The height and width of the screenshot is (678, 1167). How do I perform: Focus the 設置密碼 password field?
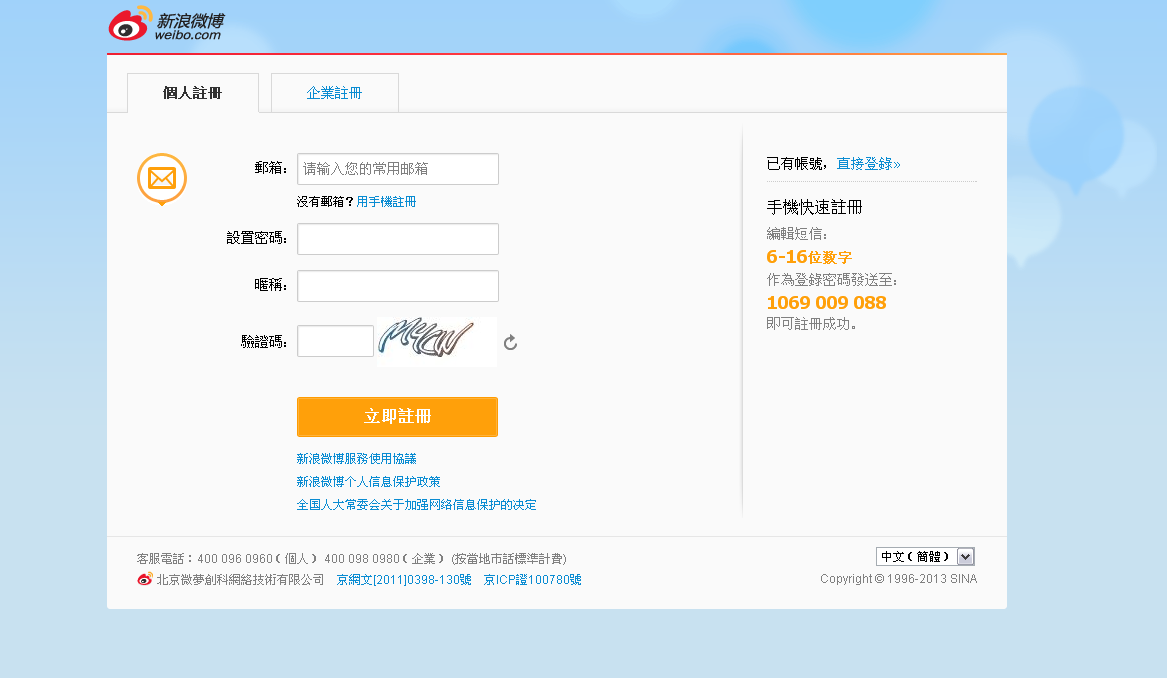pos(398,239)
